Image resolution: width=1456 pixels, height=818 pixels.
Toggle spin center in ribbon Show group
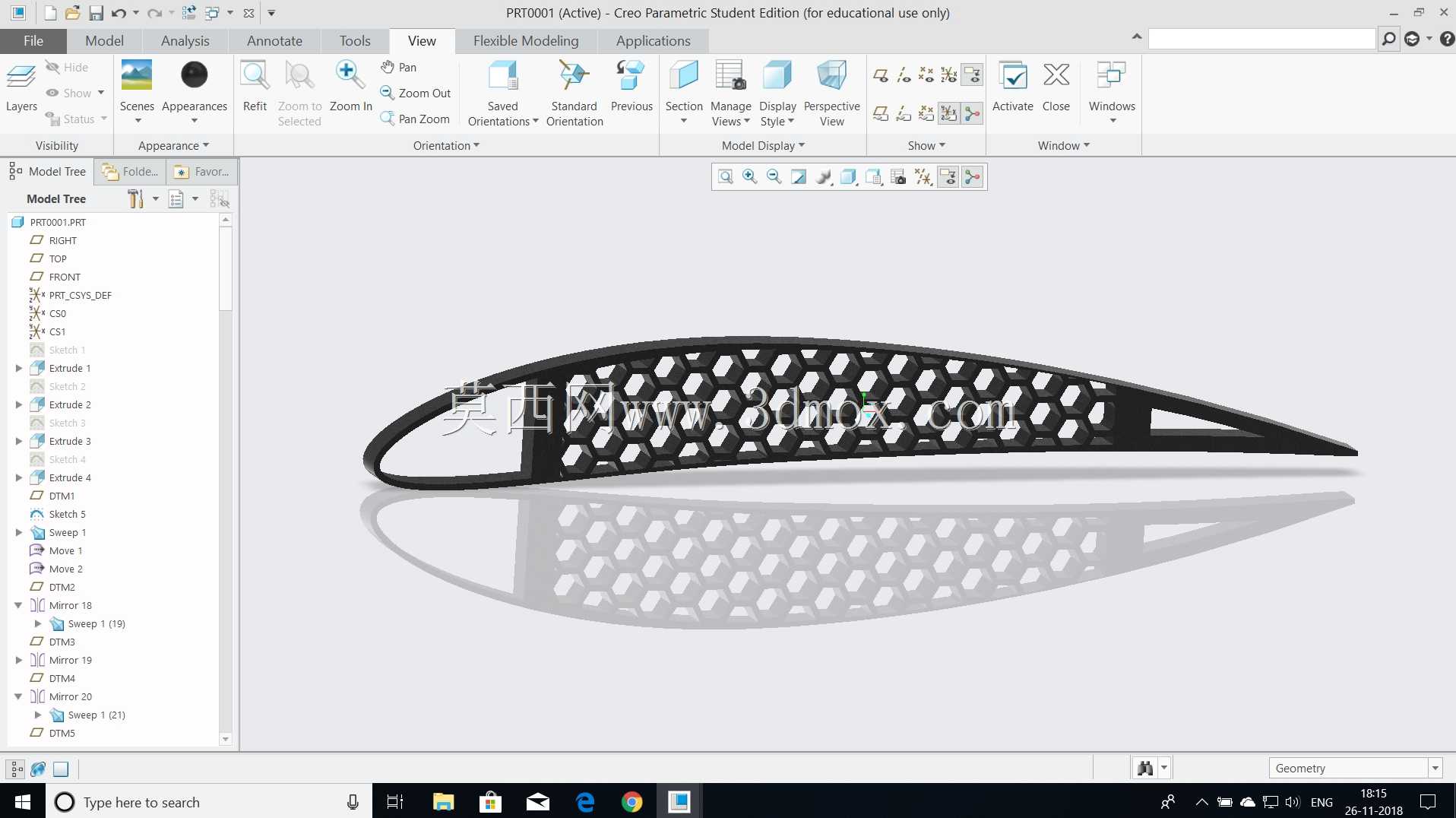click(x=972, y=113)
